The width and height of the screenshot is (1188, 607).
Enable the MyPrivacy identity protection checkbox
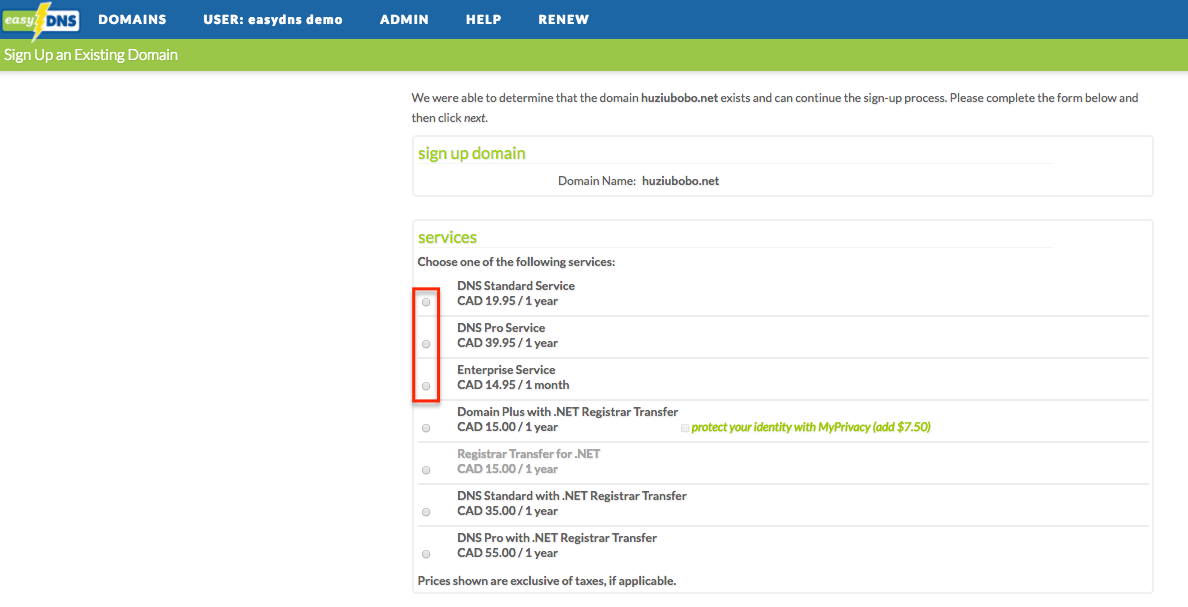point(685,428)
